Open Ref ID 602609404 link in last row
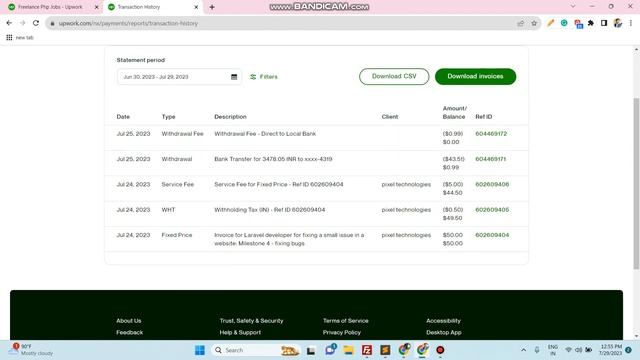Viewport: 640px width, 360px height. pyautogui.click(x=492, y=235)
